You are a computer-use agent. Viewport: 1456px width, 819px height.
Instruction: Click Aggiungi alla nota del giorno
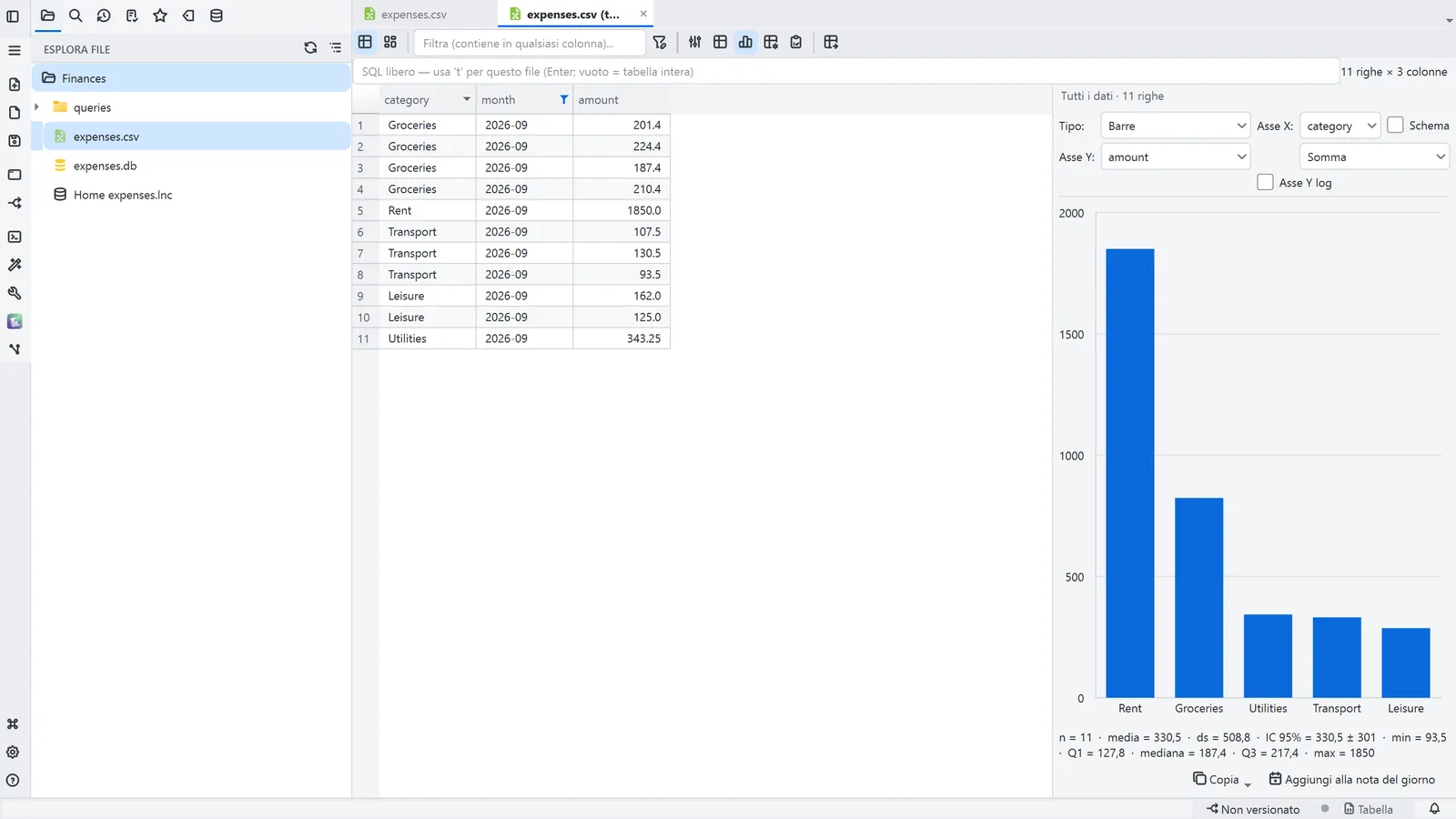(x=1351, y=779)
